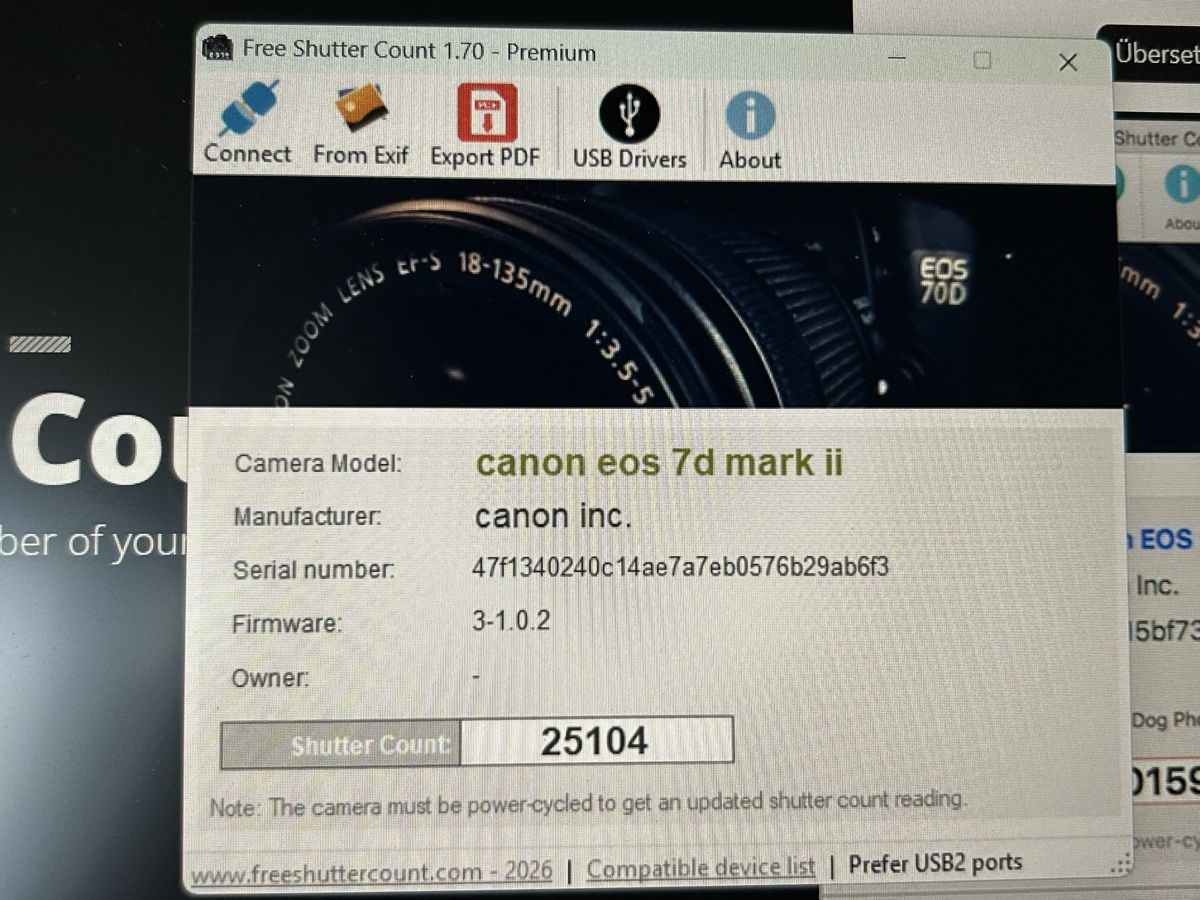The image size is (1200, 900).
Task: Click the Manufacturer label
Action: (308, 517)
